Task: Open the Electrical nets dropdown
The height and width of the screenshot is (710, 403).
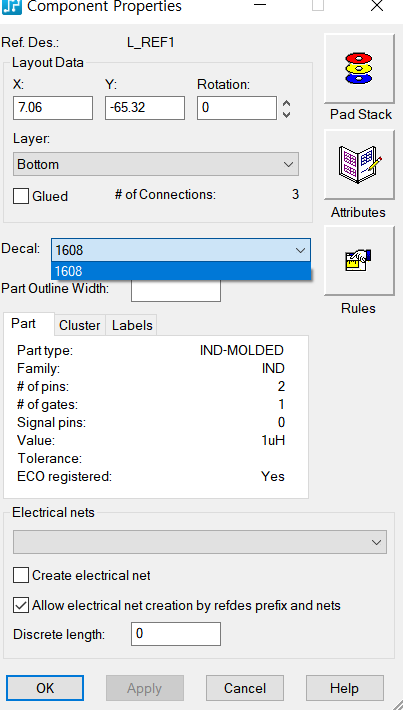Action: (x=200, y=542)
